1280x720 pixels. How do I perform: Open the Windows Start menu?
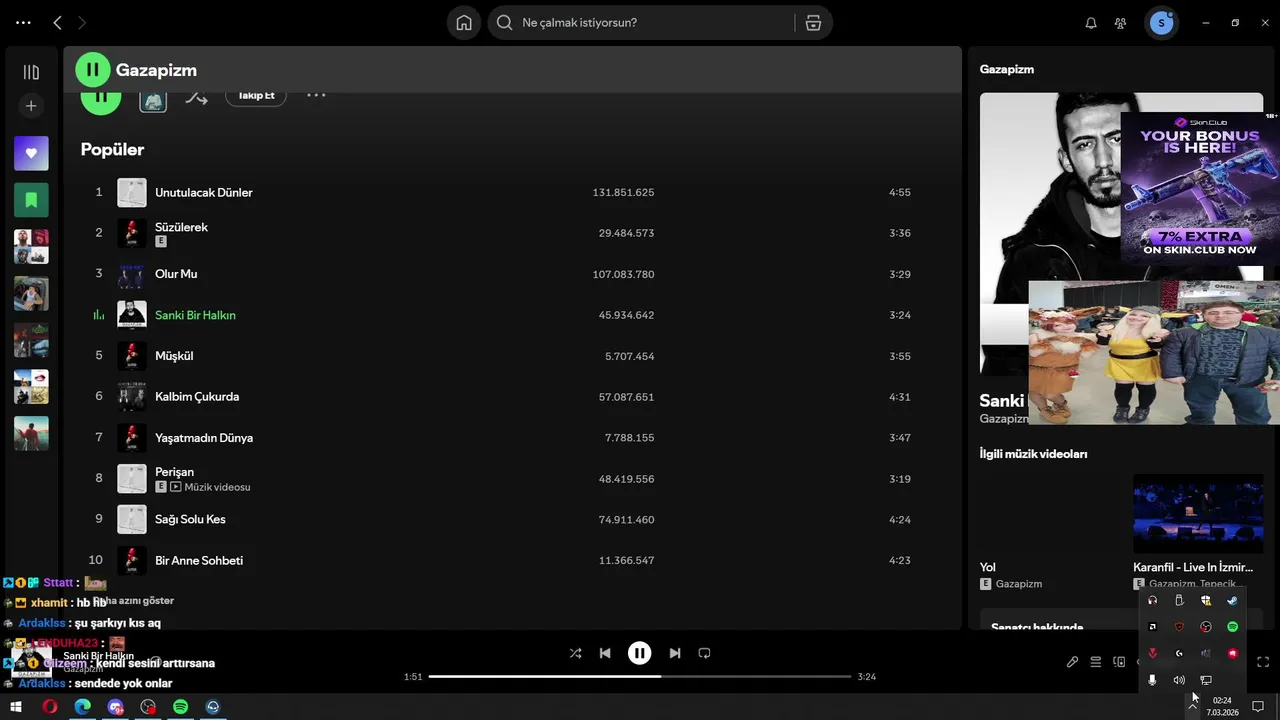tap(16, 707)
